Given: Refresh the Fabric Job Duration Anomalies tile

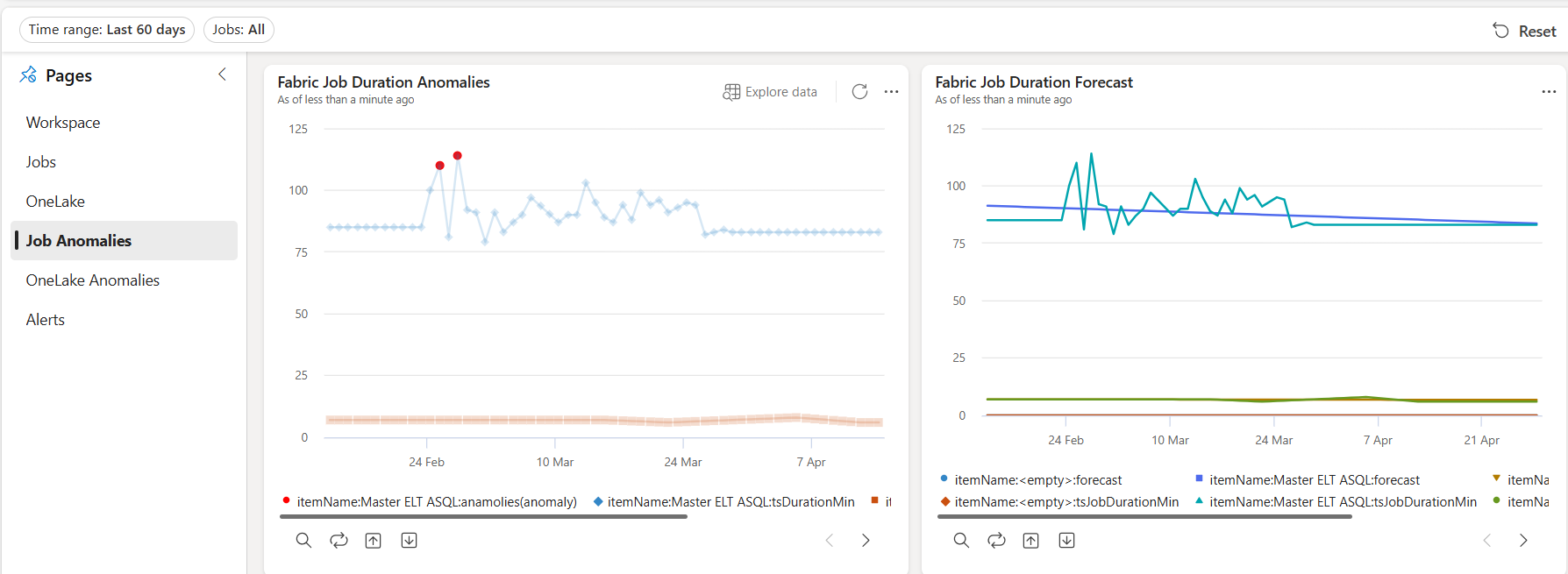Looking at the screenshot, I should [x=859, y=92].
